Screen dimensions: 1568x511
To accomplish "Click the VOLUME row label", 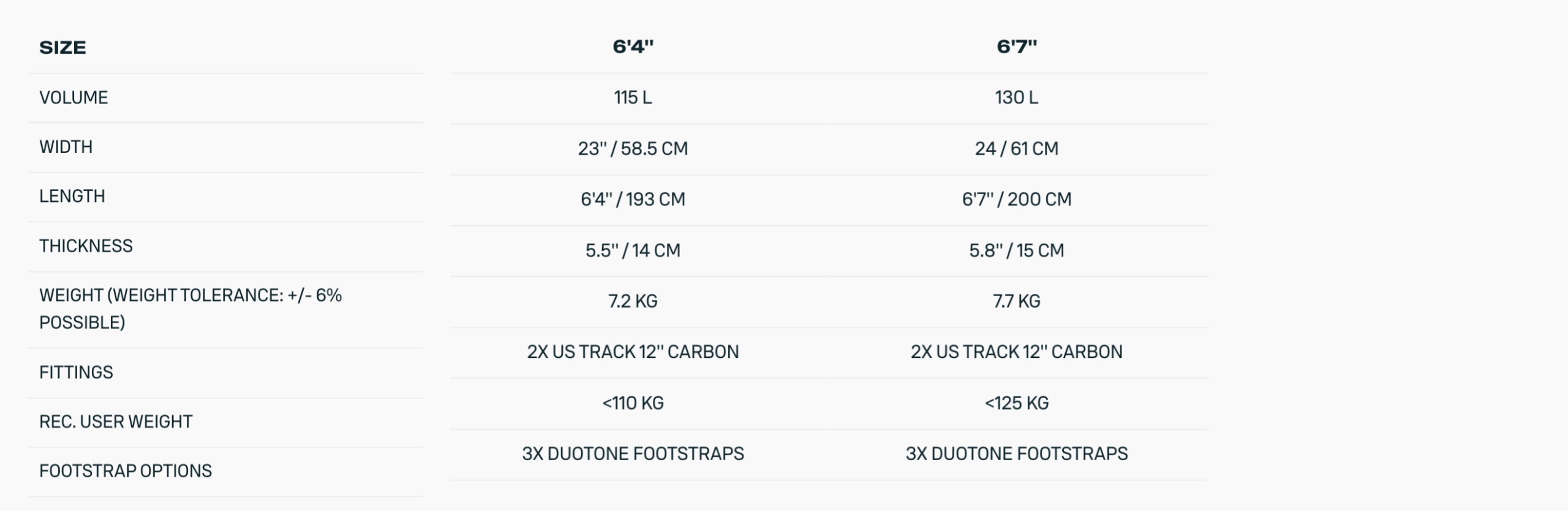I will click(73, 98).
